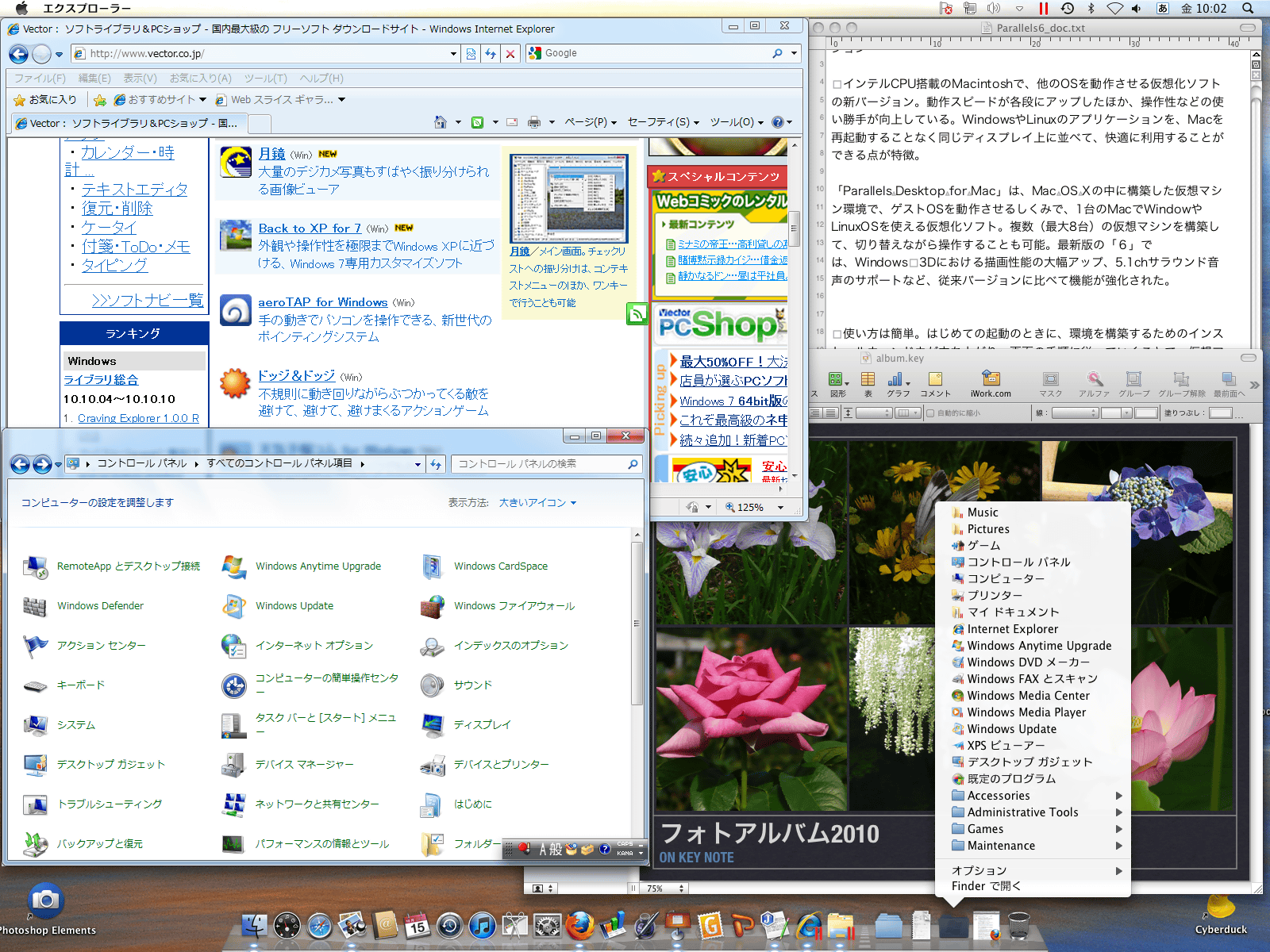Open ディスプレイ in Control Panel
1270x952 pixels.
(466, 725)
